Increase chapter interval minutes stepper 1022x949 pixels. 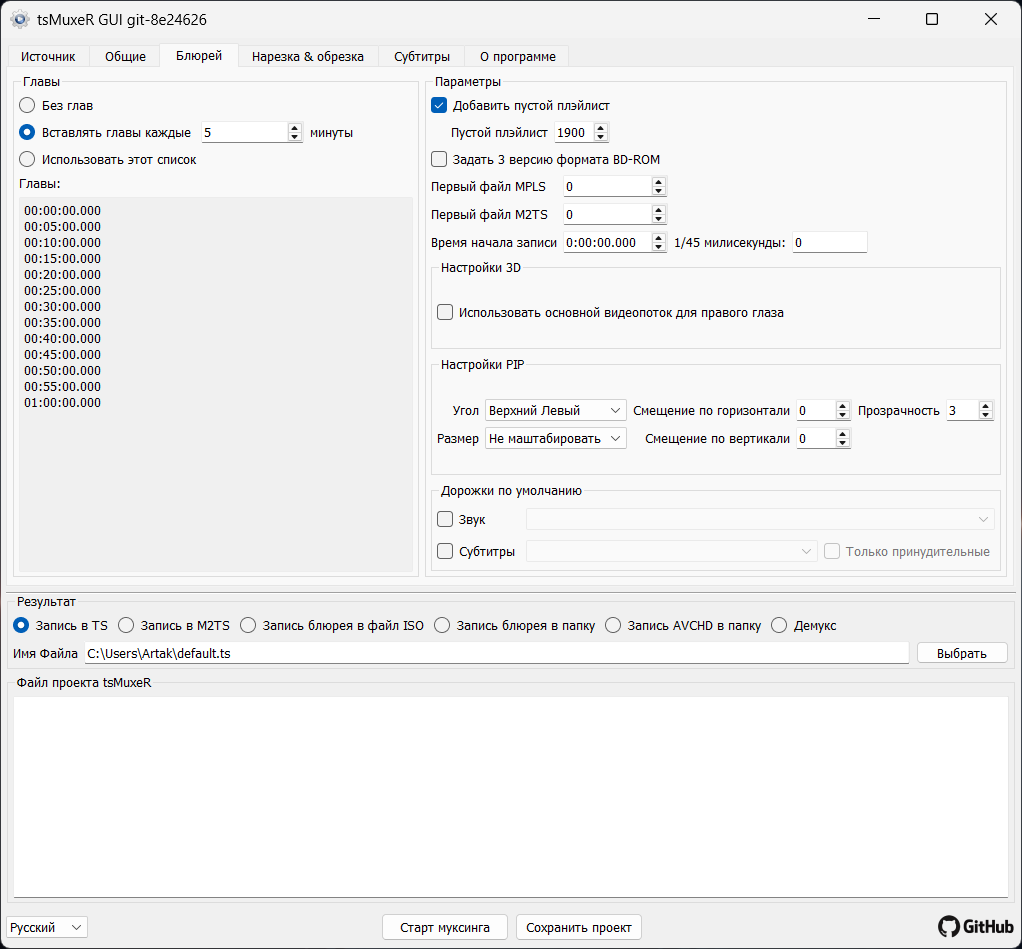click(x=295, y=128)
